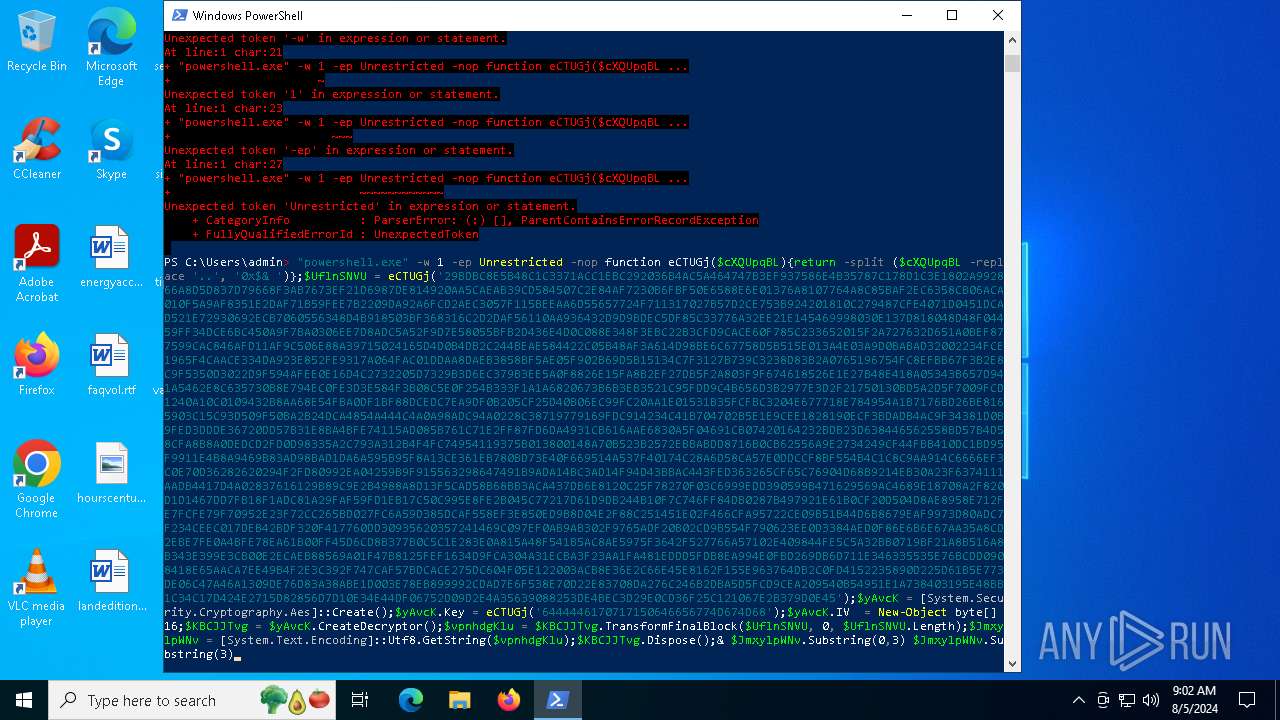Open the Windows Start menu
The width and height of the screenshot is (1280, 720).
24,700
